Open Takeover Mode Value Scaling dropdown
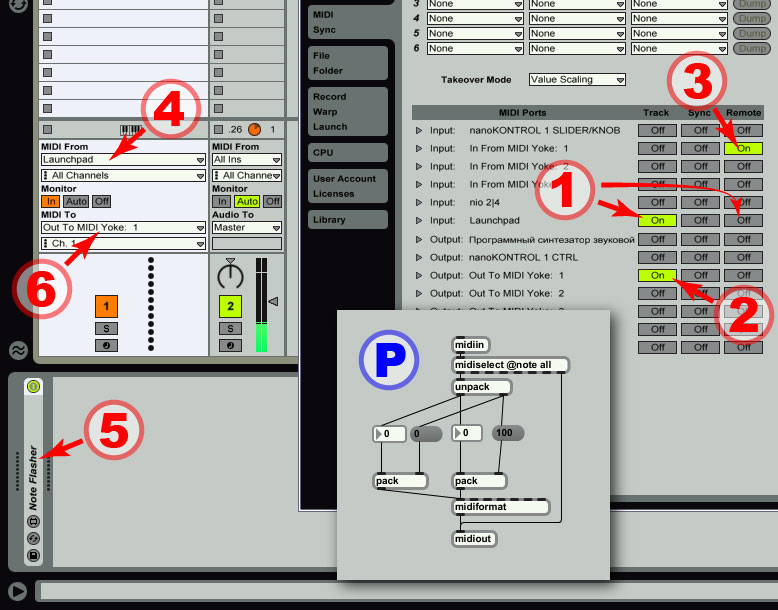Image resolution: width=778 pixels, height=610 pixels. point(577,79)
